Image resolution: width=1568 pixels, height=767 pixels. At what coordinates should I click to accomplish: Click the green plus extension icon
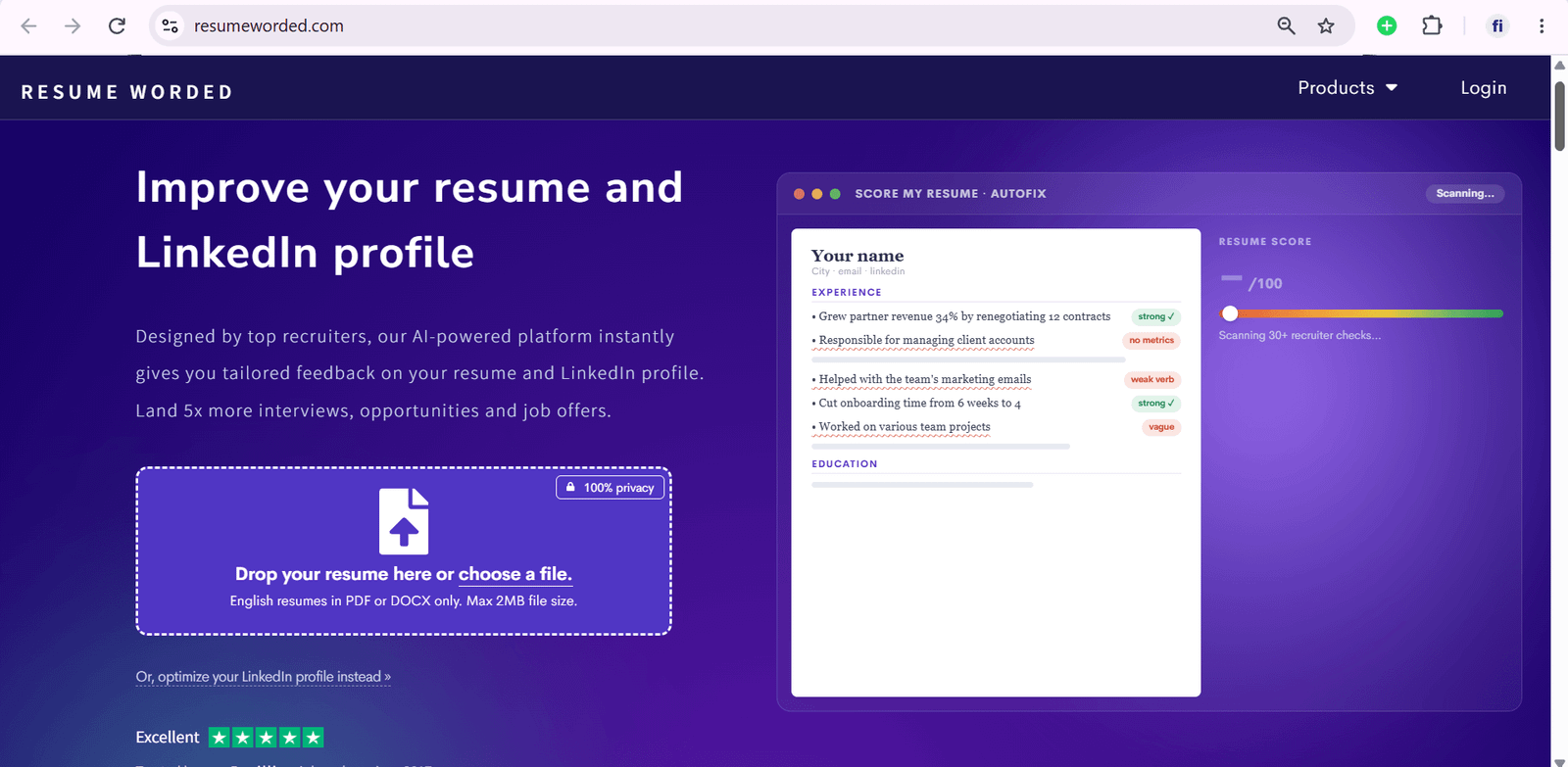[x=1387, y=26]
